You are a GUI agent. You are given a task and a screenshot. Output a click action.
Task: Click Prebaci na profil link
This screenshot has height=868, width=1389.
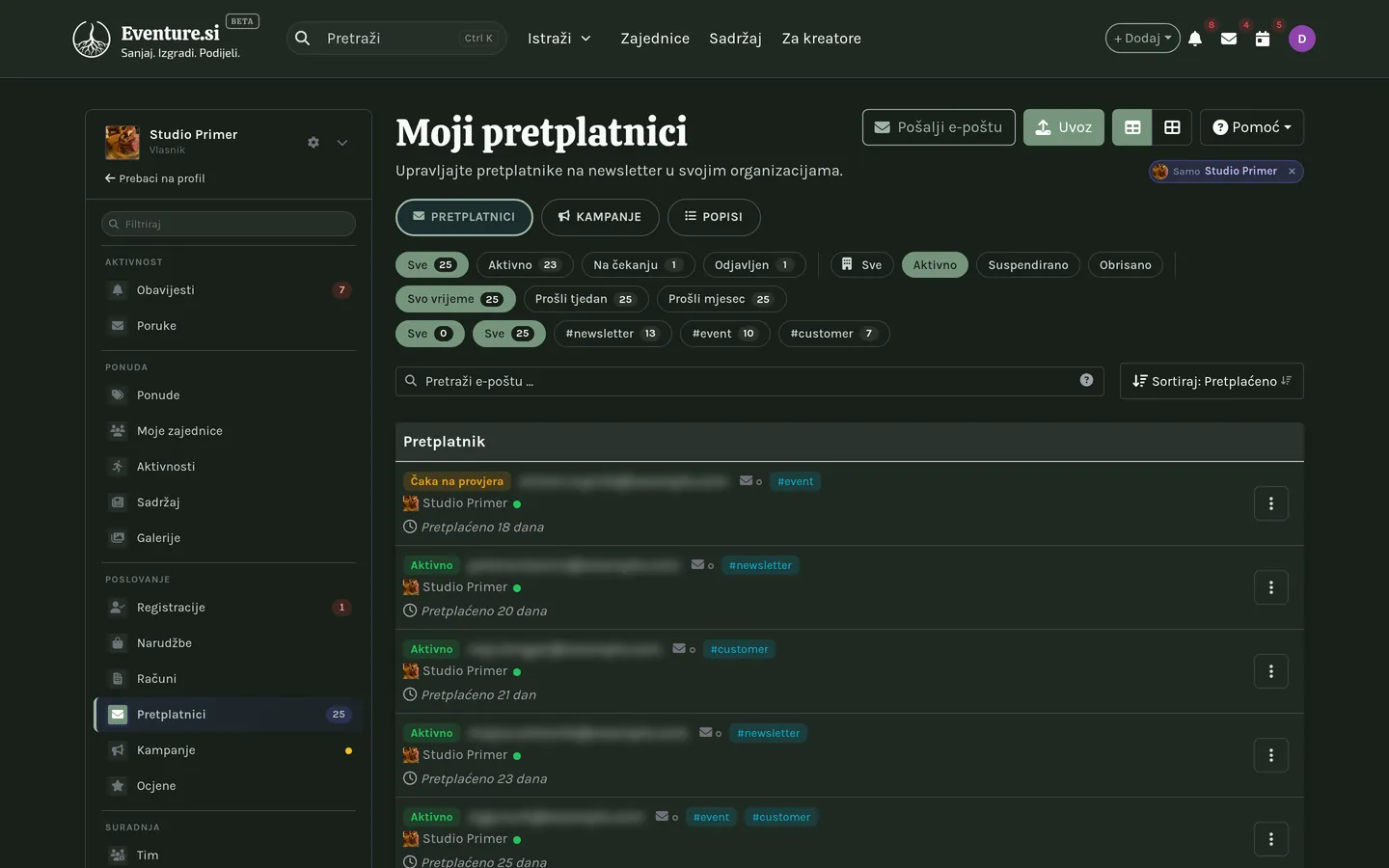point(155,178)
